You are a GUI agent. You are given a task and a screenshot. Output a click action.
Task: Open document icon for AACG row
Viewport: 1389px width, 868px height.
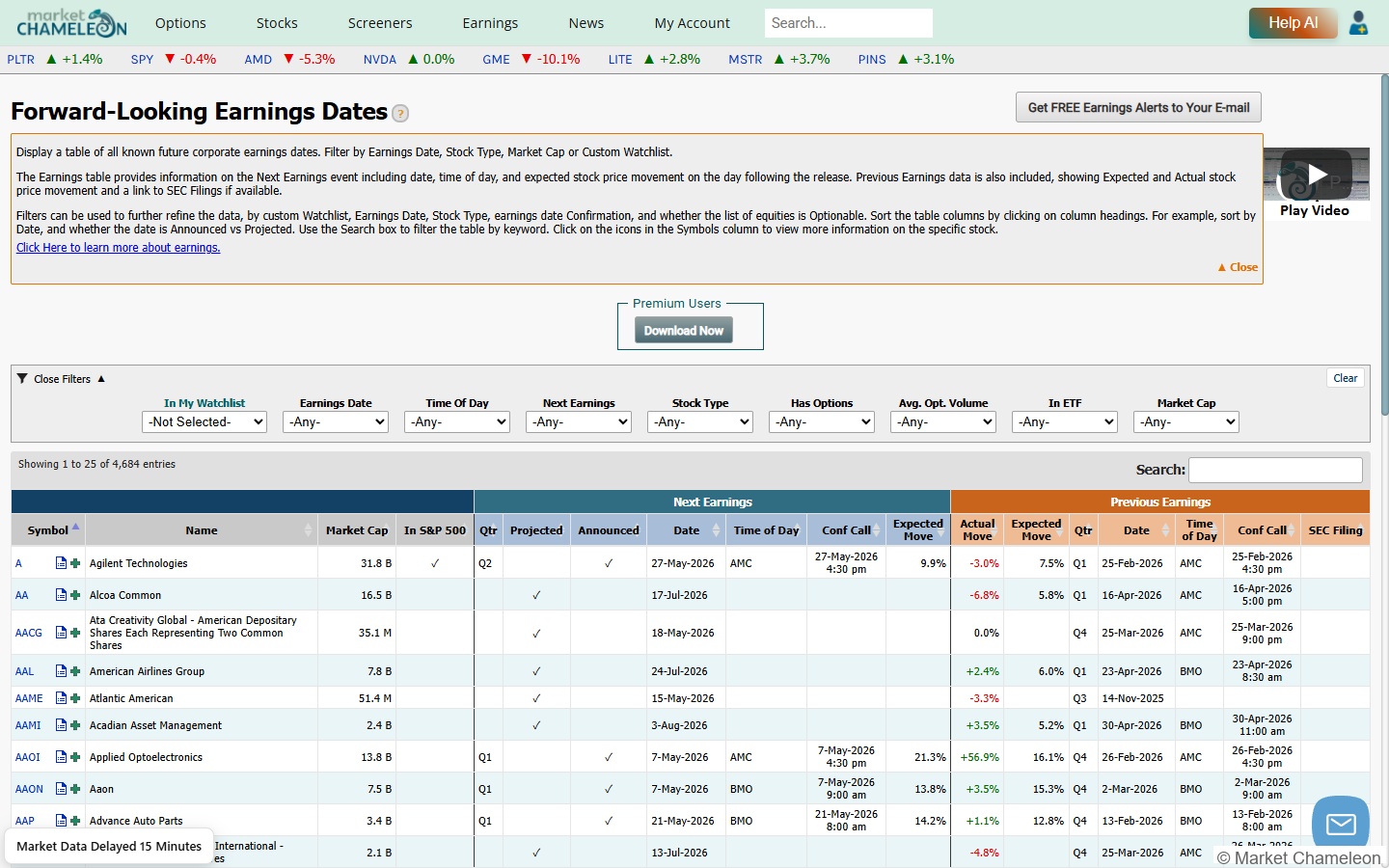[x=61, y=633]
